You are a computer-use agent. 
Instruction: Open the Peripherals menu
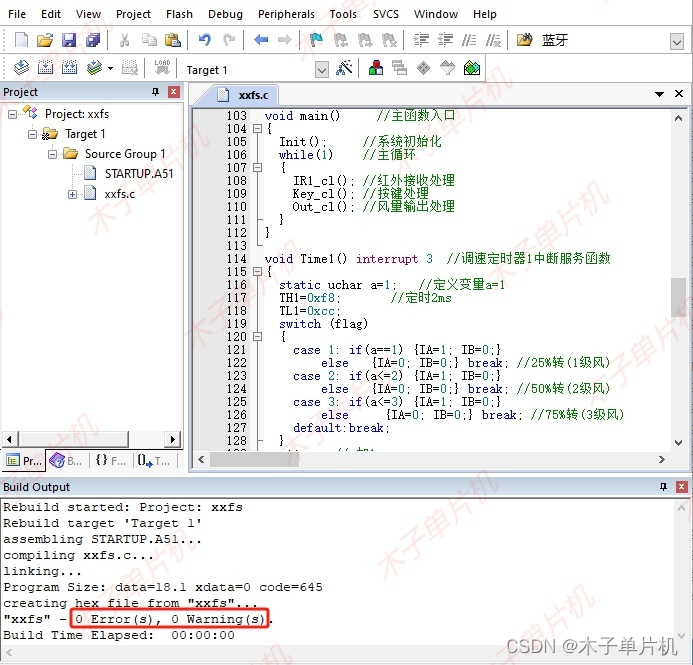coord(286,14)
